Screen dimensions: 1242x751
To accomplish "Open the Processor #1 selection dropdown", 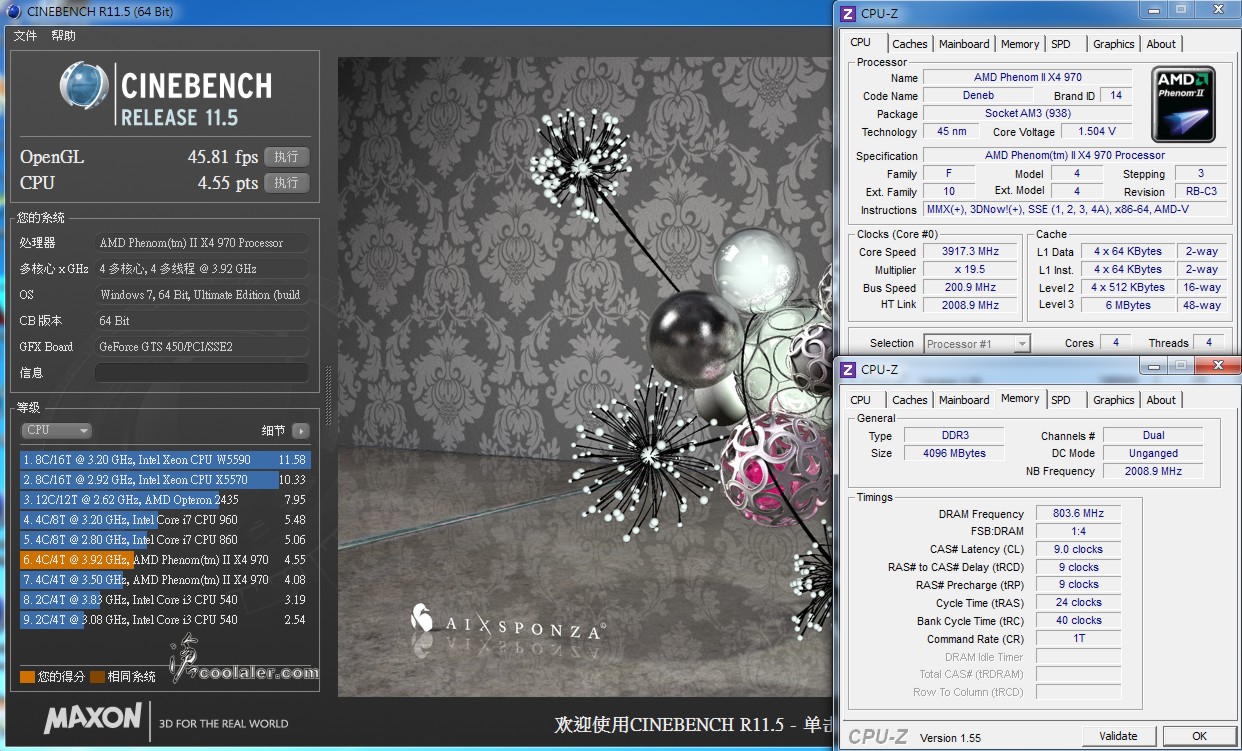I will tap(976, 343).
